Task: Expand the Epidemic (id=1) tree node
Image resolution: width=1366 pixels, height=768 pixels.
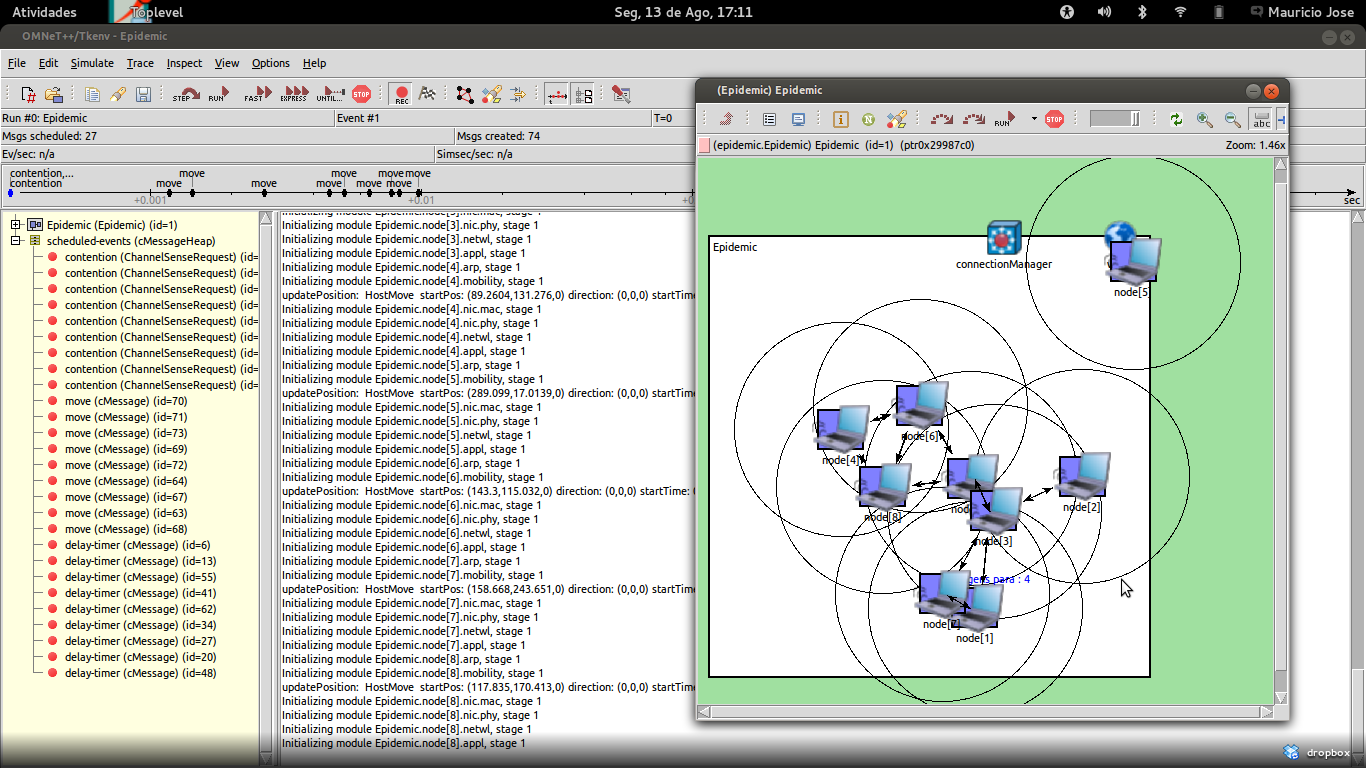Action: pyautogui.click(x=17, y=225)
